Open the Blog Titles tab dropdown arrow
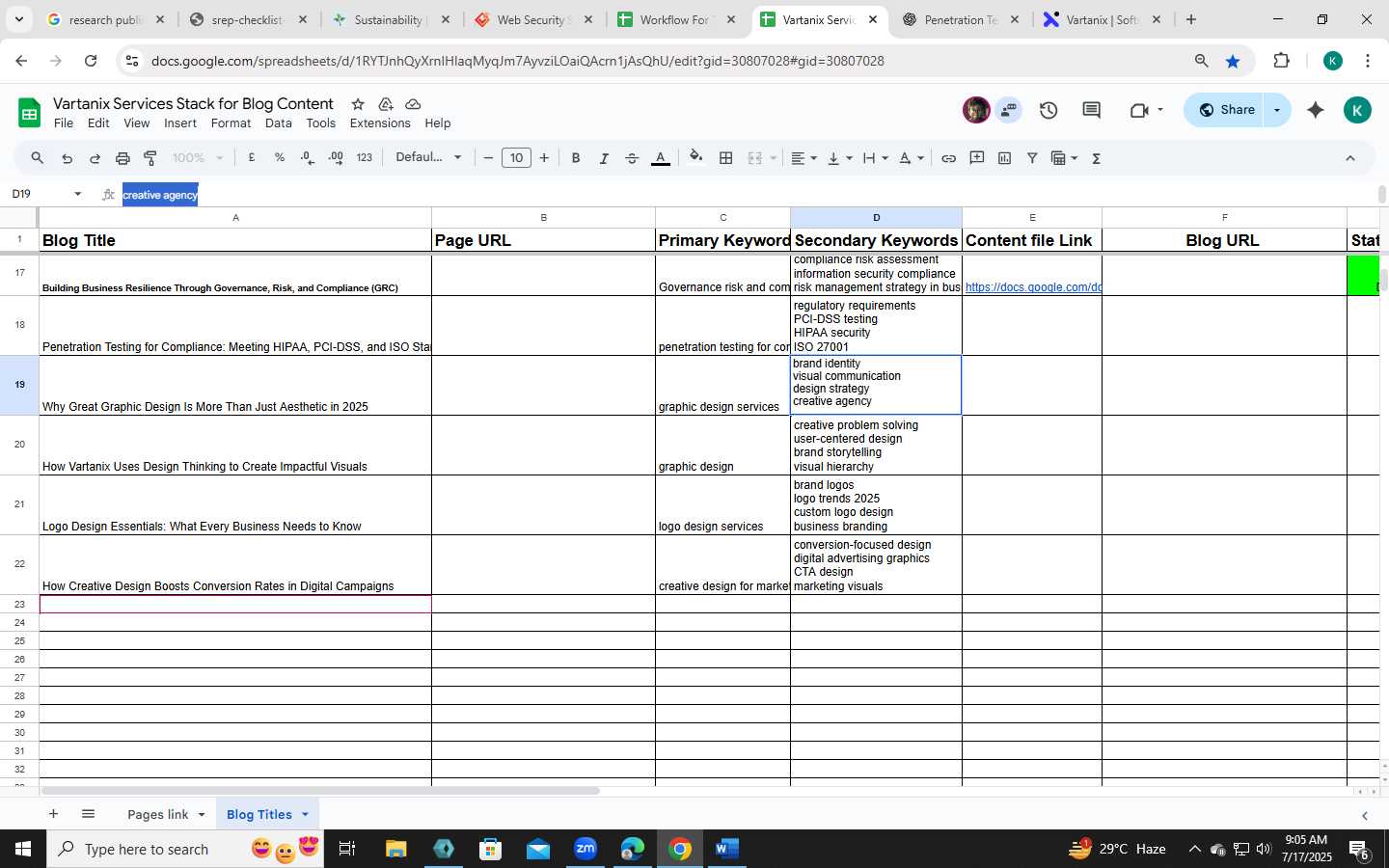 [305, 814]
